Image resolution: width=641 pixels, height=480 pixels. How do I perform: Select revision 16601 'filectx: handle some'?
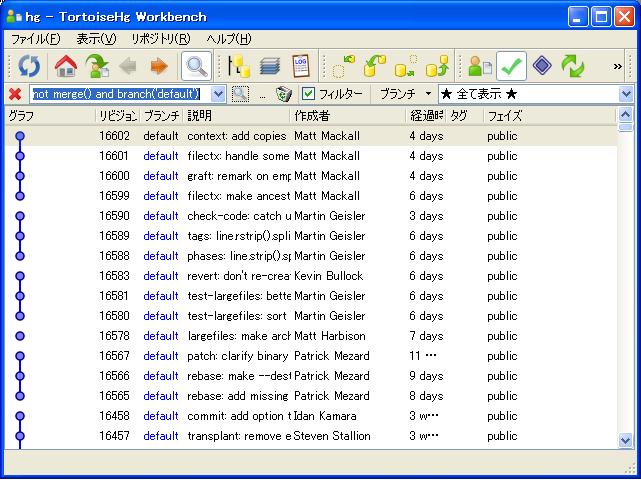click(x=311, y=156)
